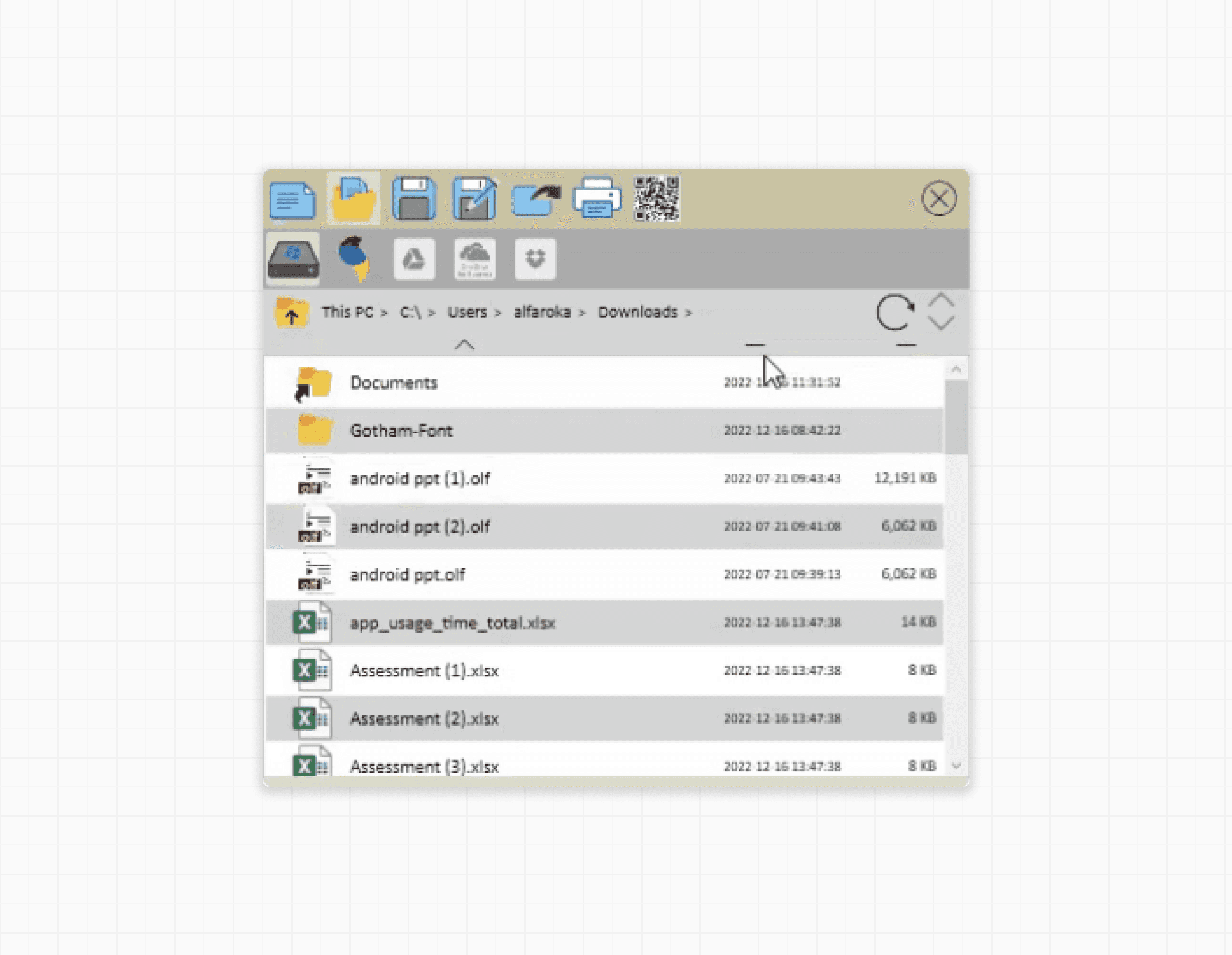
Task: Select the Open file folder icon
Action: 353,199
